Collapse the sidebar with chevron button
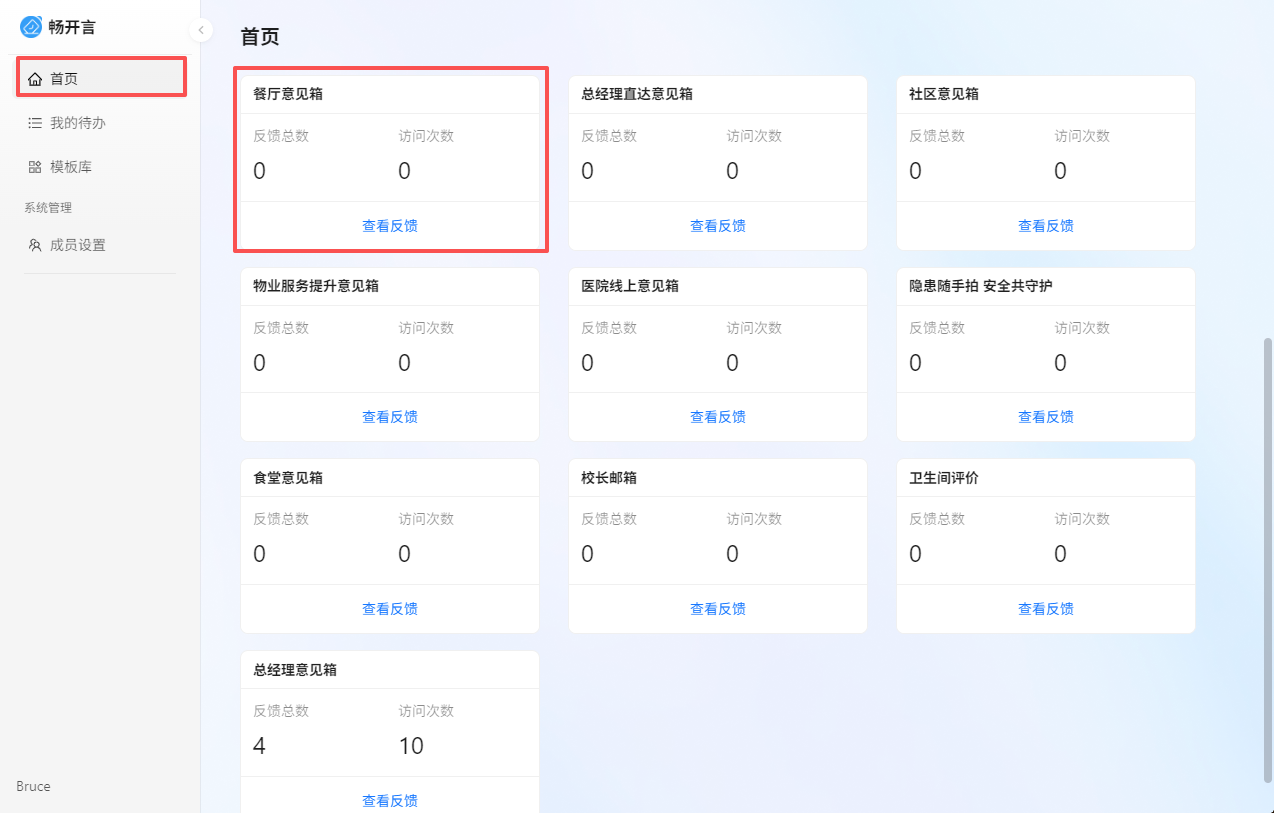This screenshot has width=1274, height=813. click(201, 30)
